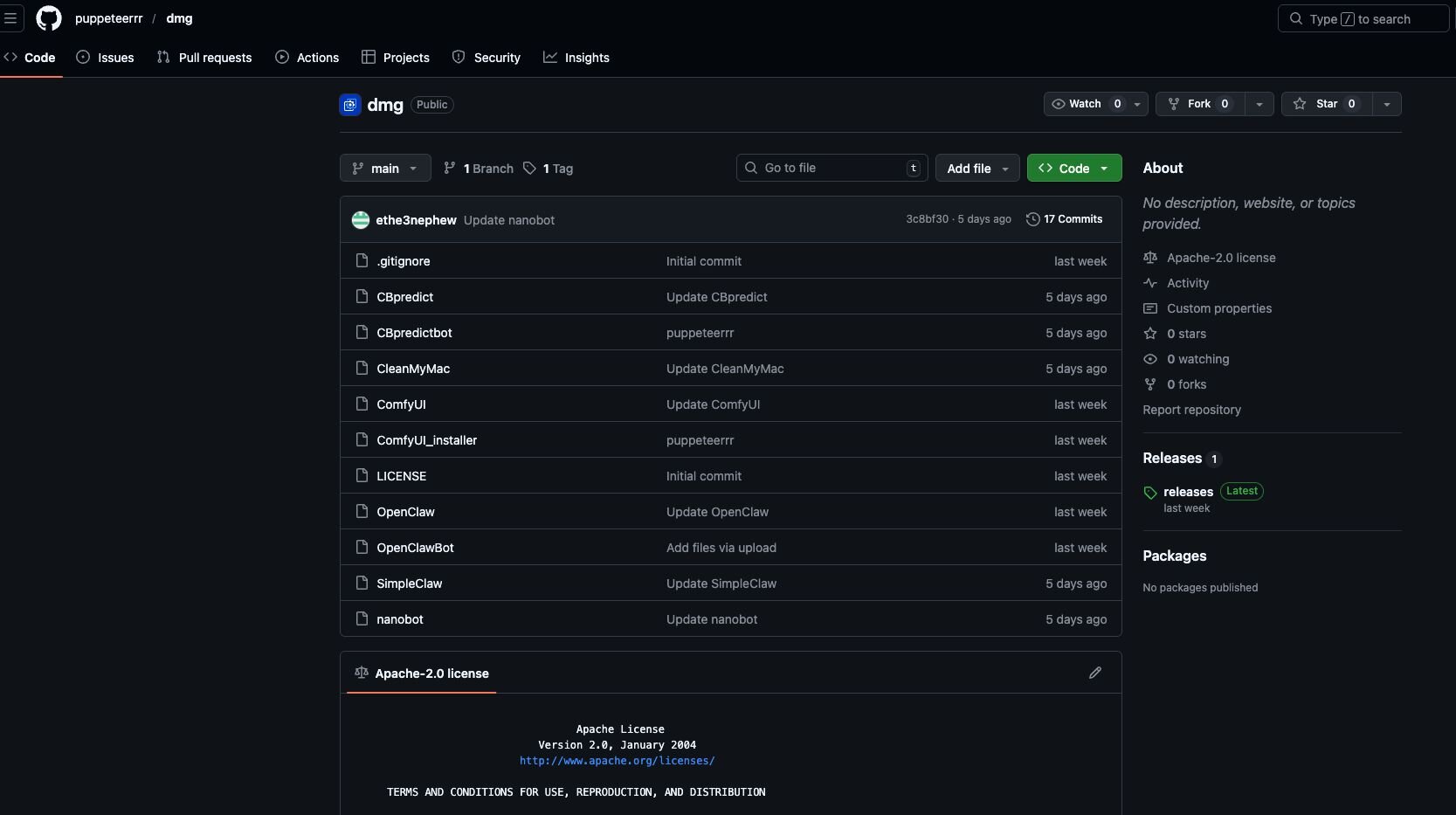Screen dimensions: 1456x815
Task: Click the tag icon beside 1 Tag
Action: [529, 169]
